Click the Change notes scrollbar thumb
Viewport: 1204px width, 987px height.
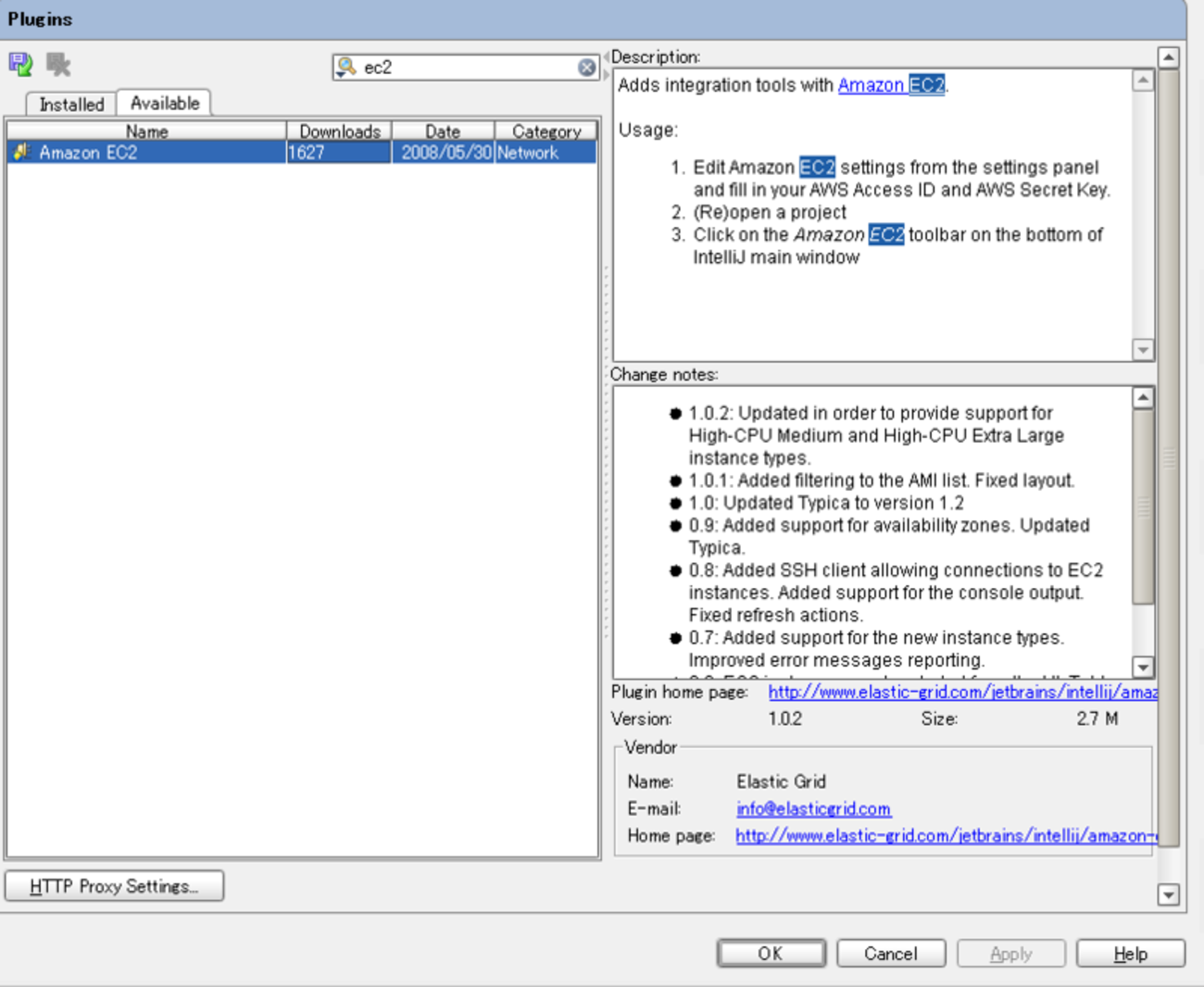(x=1144, y=506)
